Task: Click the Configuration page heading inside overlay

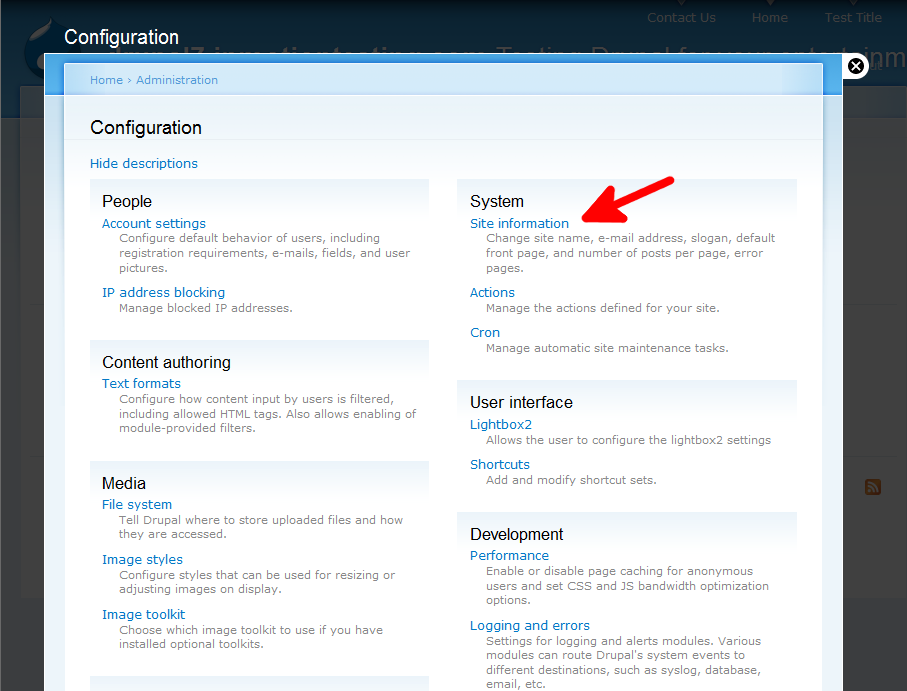Action: pyautogui.click(x=146, y=127)
